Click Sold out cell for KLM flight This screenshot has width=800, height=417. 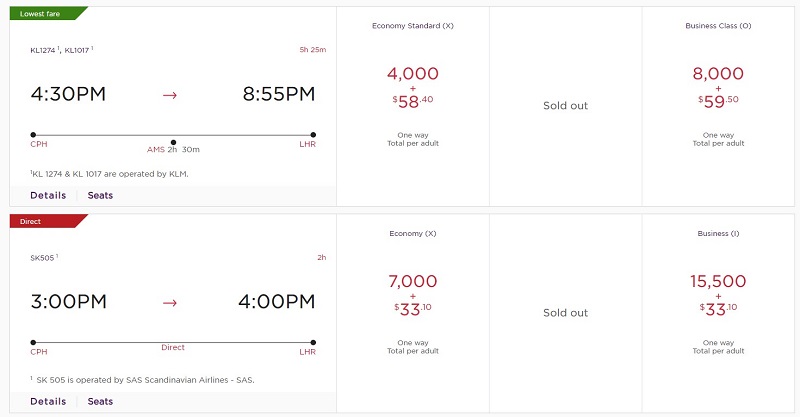[565, 106]
